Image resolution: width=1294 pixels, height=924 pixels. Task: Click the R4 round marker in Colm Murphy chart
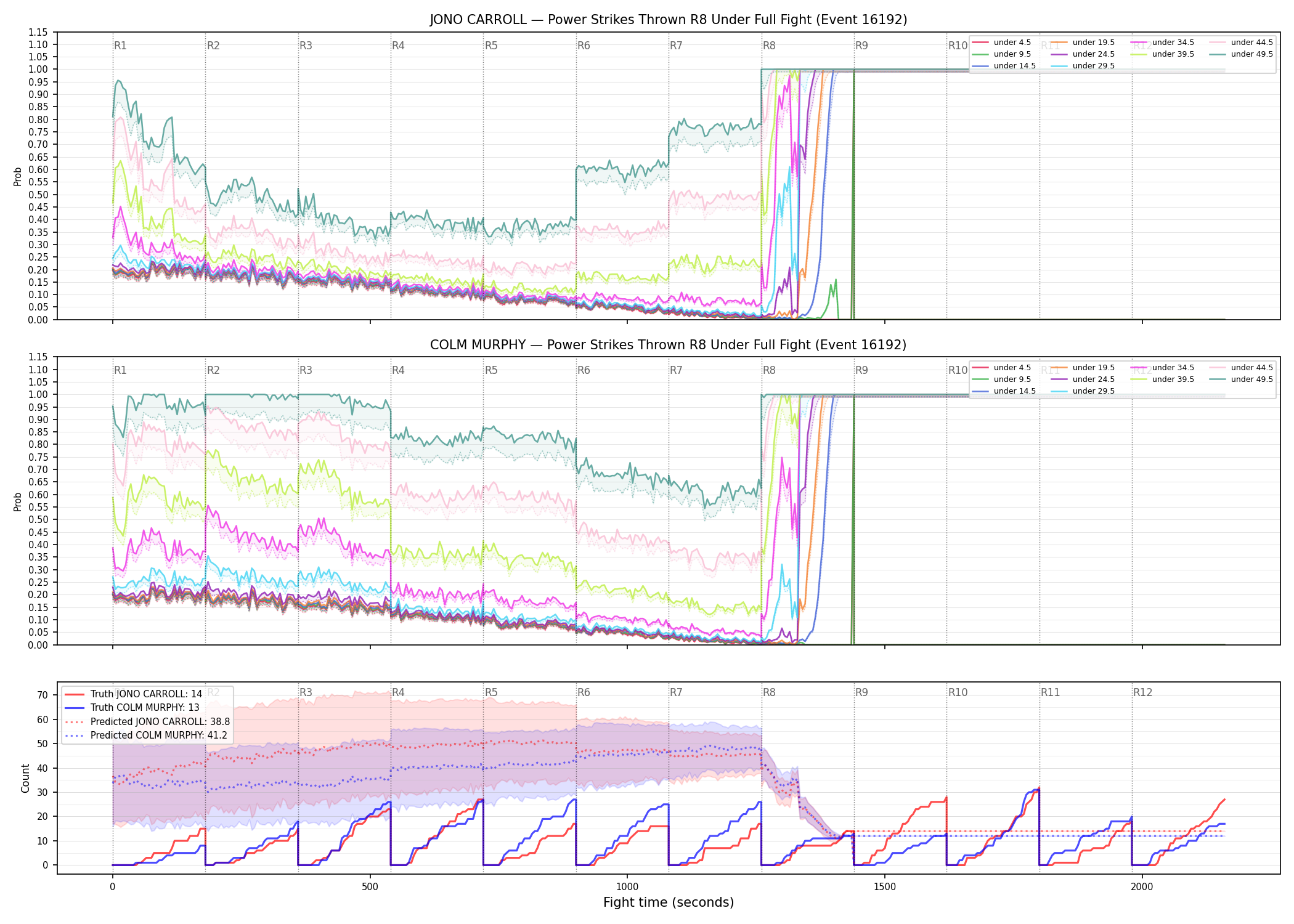[x=398, y=370]
